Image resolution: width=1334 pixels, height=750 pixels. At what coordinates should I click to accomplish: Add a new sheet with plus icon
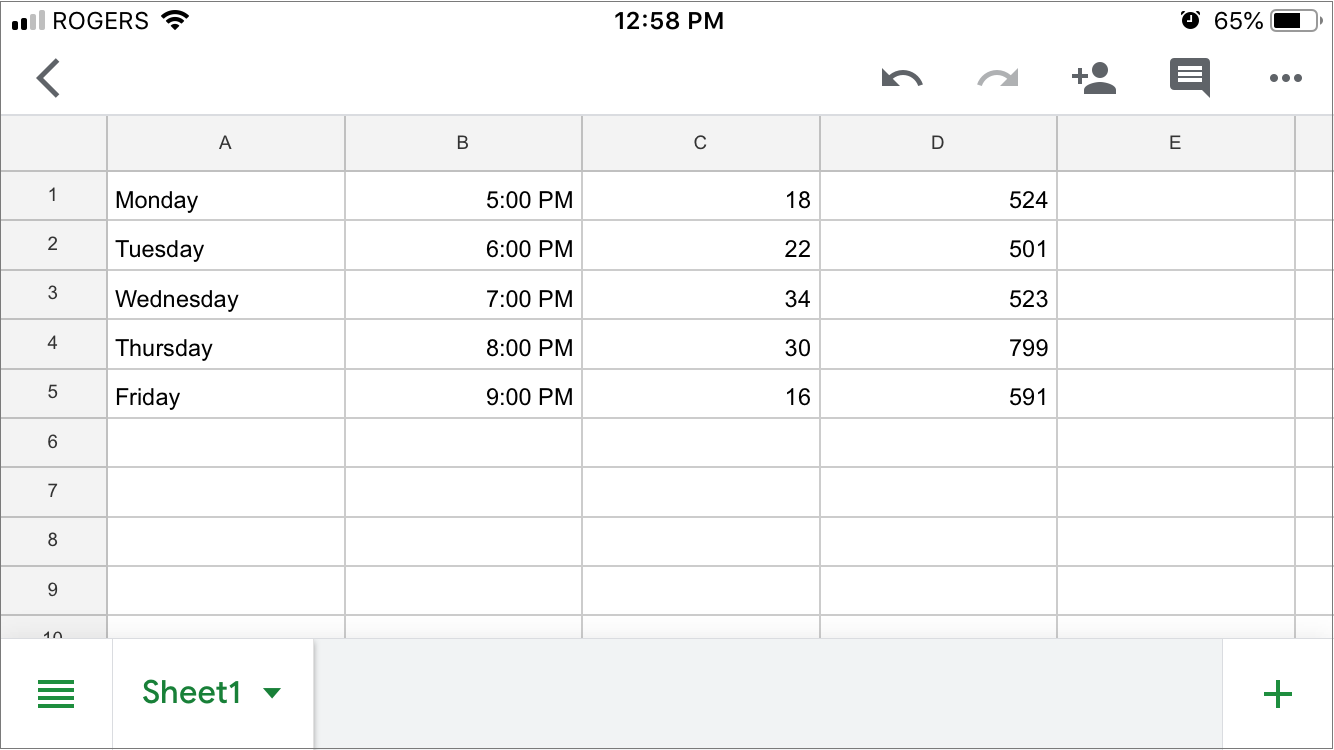click(x=1278, y=693)
